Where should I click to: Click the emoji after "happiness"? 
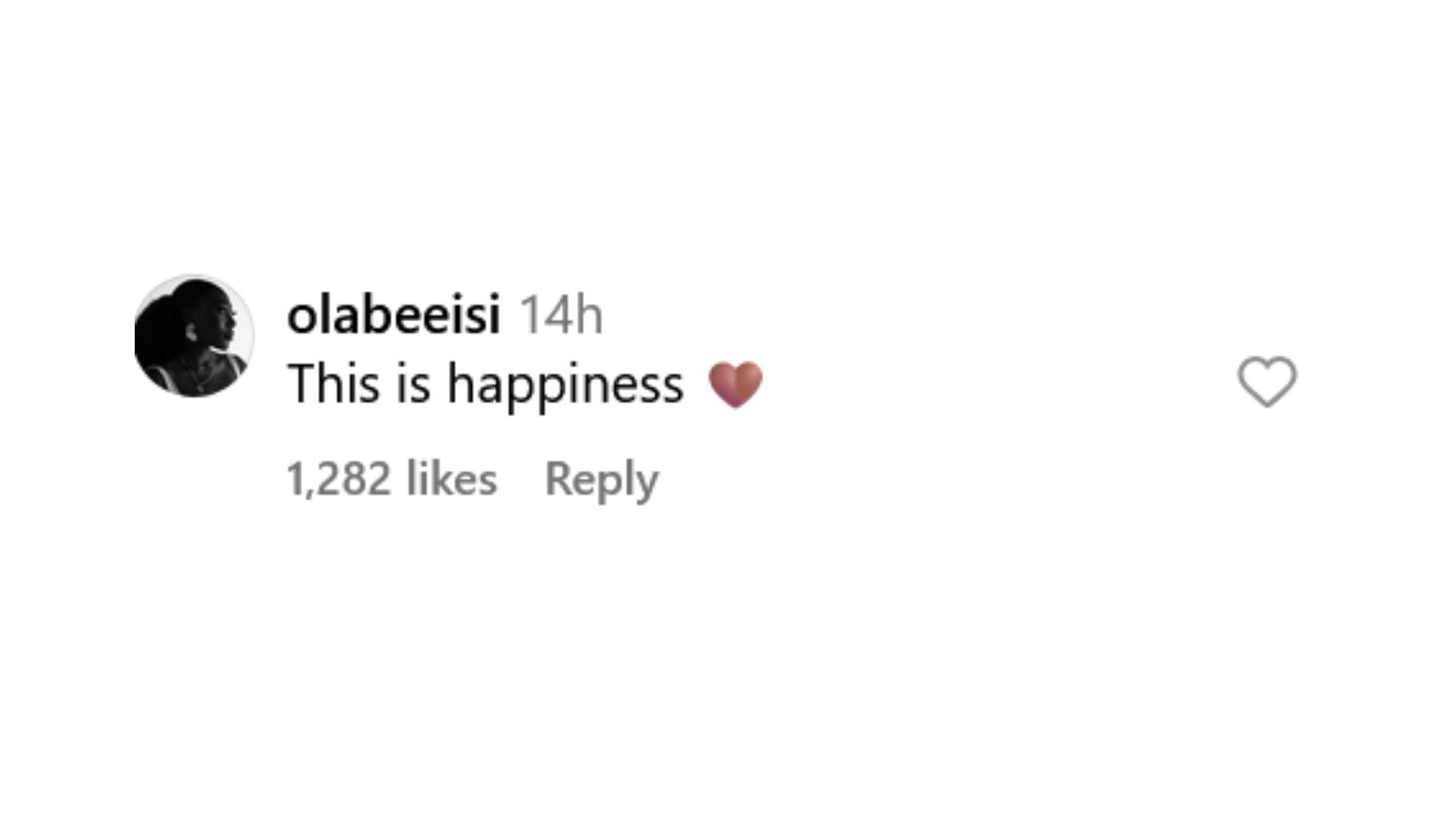pyautogui.click(x=735, y=384)
